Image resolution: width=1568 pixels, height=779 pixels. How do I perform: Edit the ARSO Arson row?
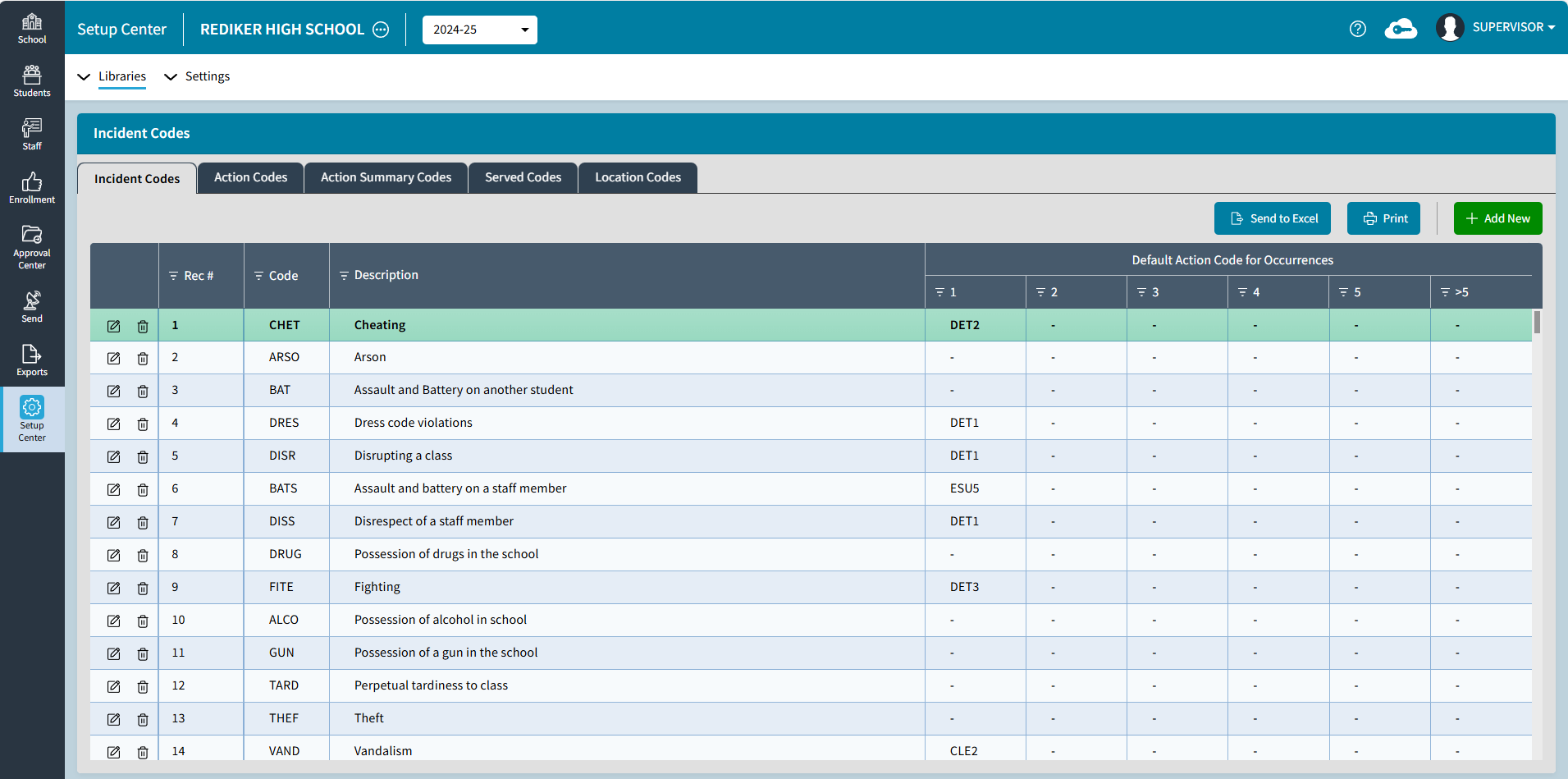(114, 358)
